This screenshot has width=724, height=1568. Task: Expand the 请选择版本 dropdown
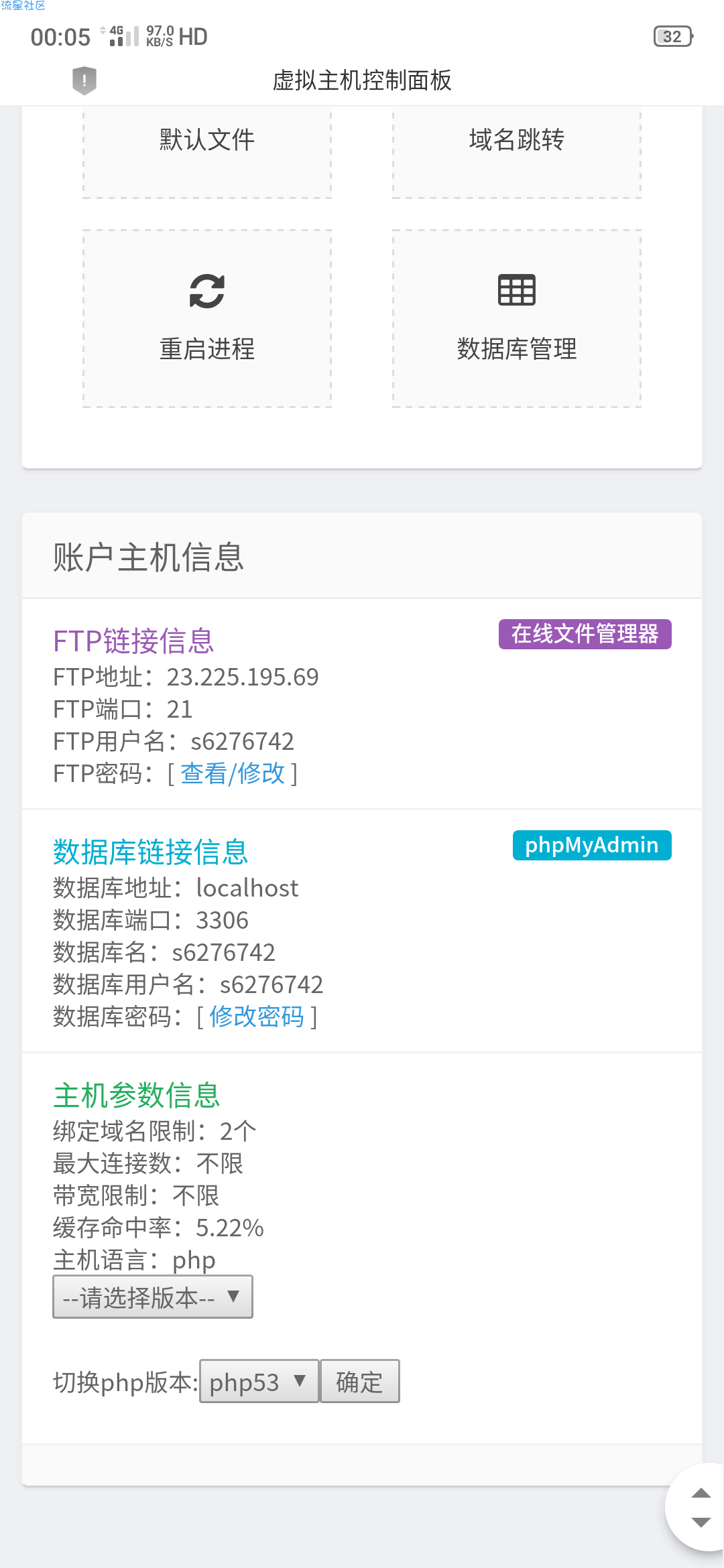tap(153, 1297)
